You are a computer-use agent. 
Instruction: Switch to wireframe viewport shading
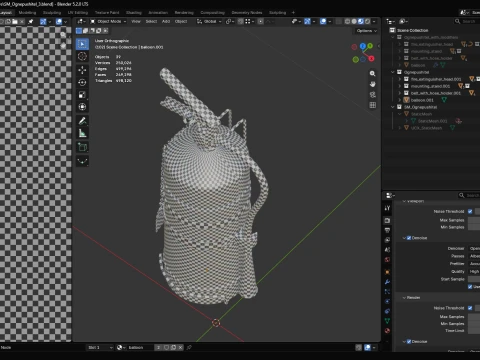click(347, 21)
